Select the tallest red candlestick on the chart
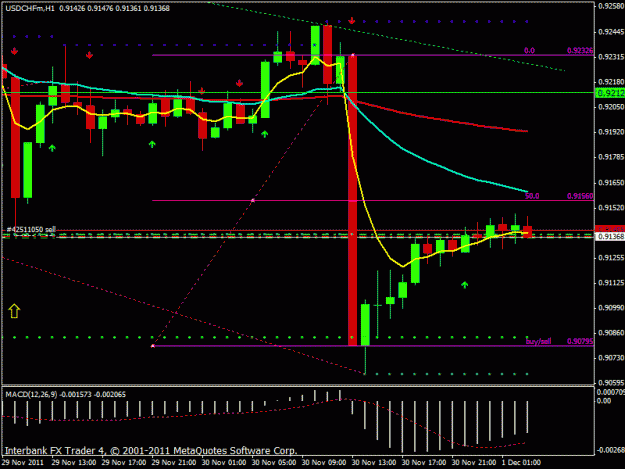The height and width of the screenshot is (469, 625). 352,200
